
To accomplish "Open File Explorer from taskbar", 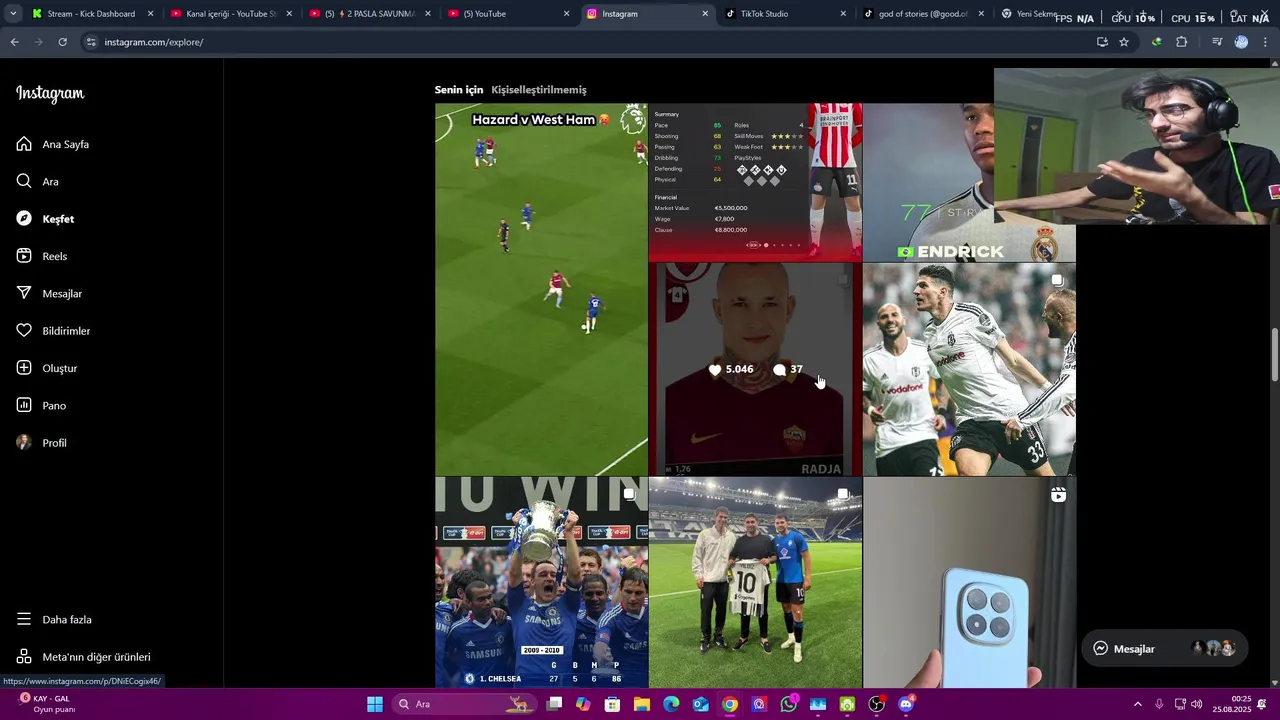I will (x=642, y=704).
